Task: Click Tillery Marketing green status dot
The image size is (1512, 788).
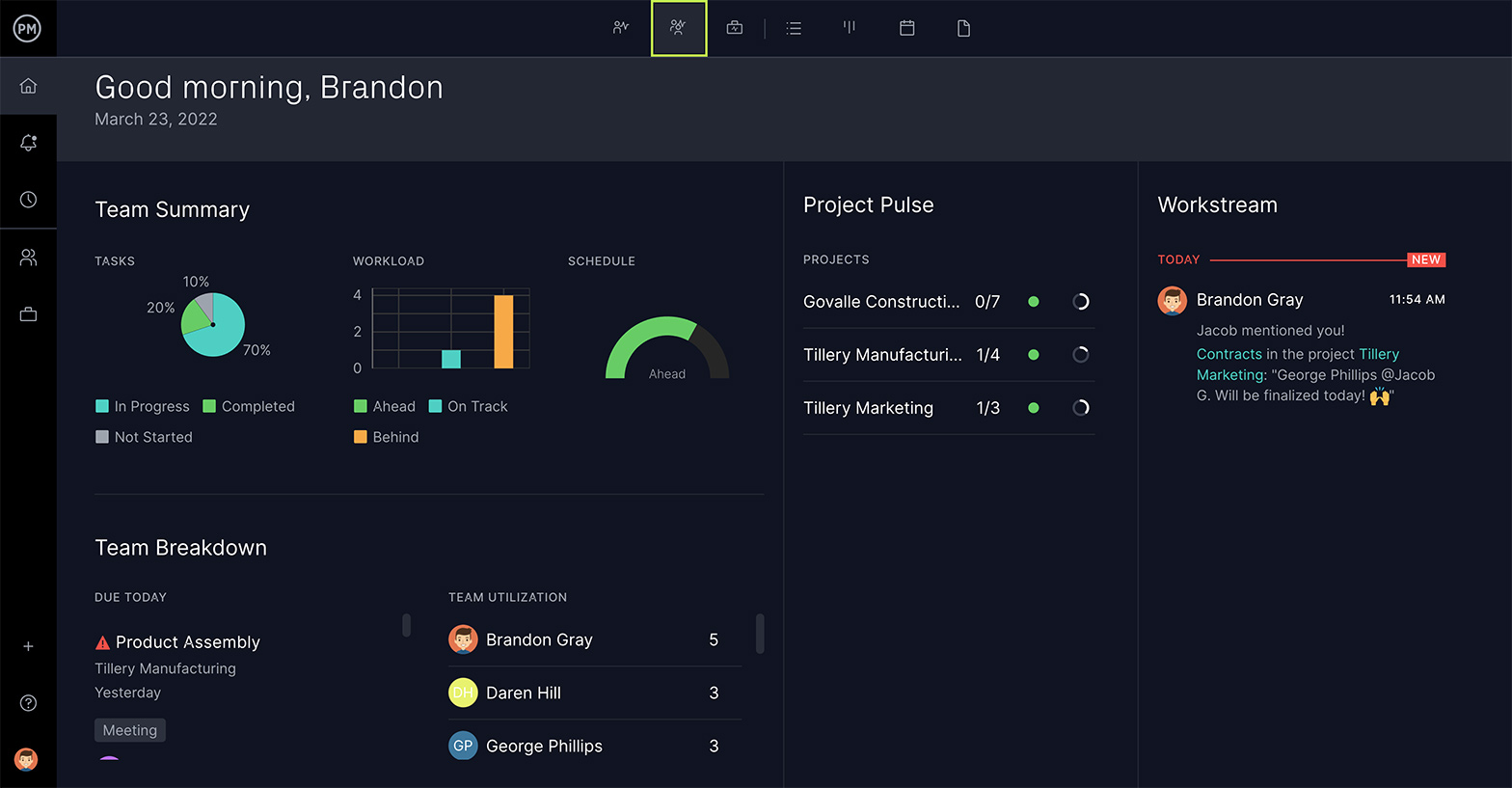Action: (x=1034, y=408)
